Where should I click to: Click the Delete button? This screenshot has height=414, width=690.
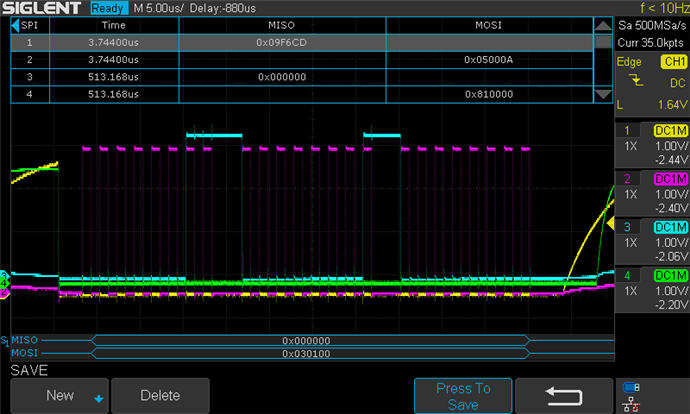(160, 396)
